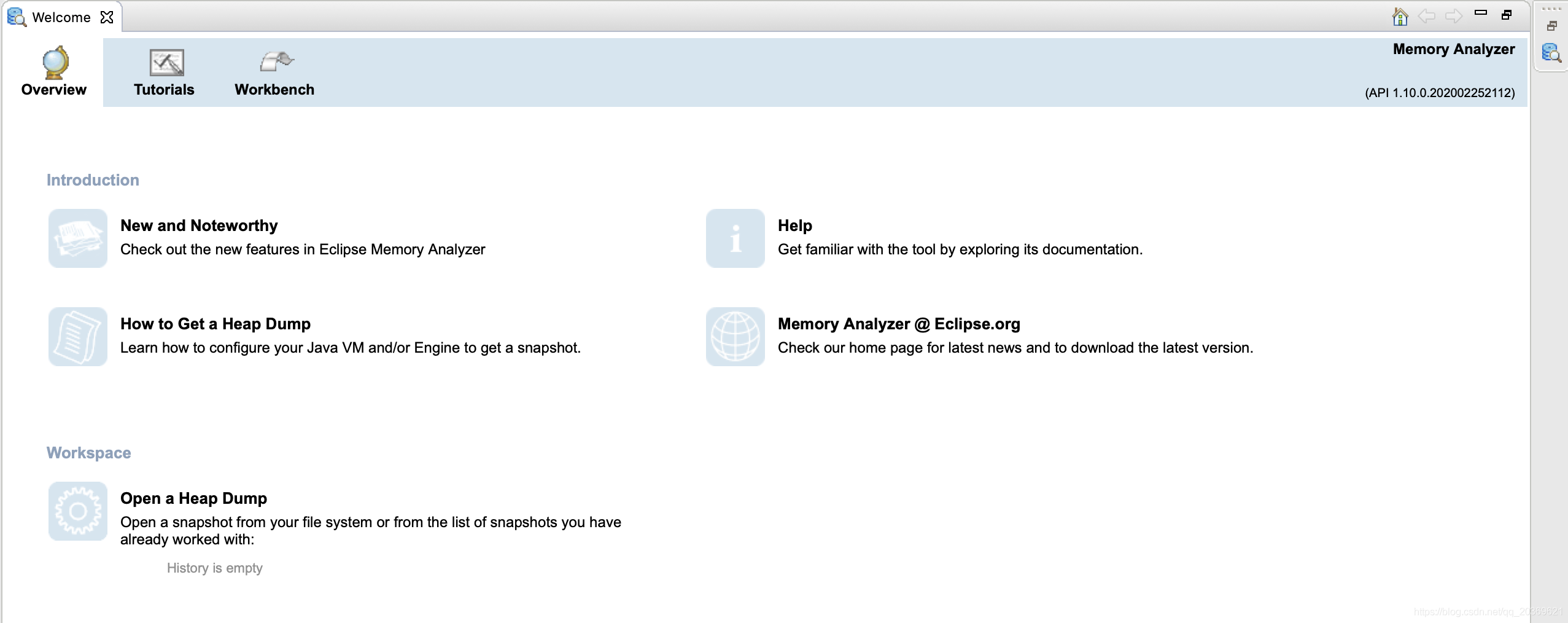
Task: Open the Tutorials chart icon
Action: (166, 62)
